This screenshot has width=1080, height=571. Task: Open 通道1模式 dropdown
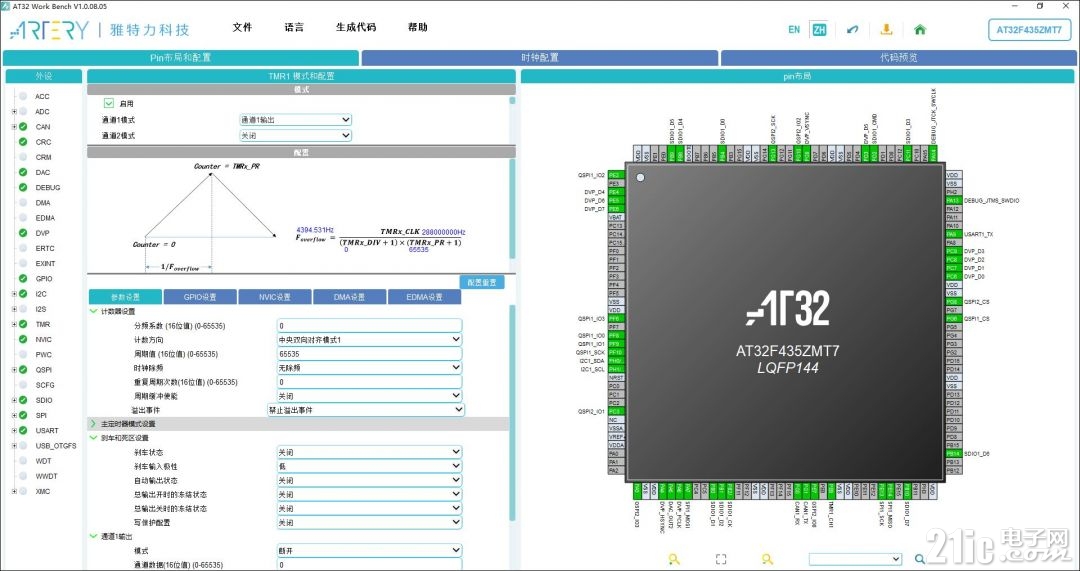[295, 120]
